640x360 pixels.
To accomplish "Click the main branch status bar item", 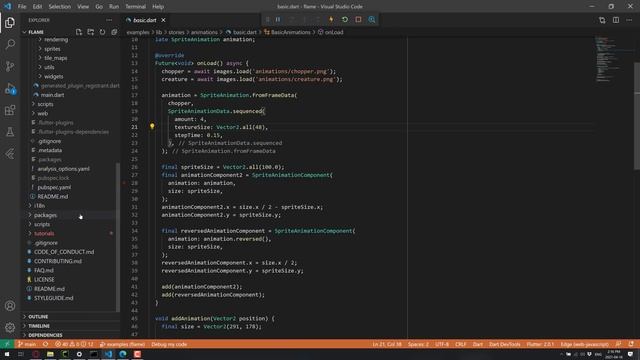I will tap(27, 344).
